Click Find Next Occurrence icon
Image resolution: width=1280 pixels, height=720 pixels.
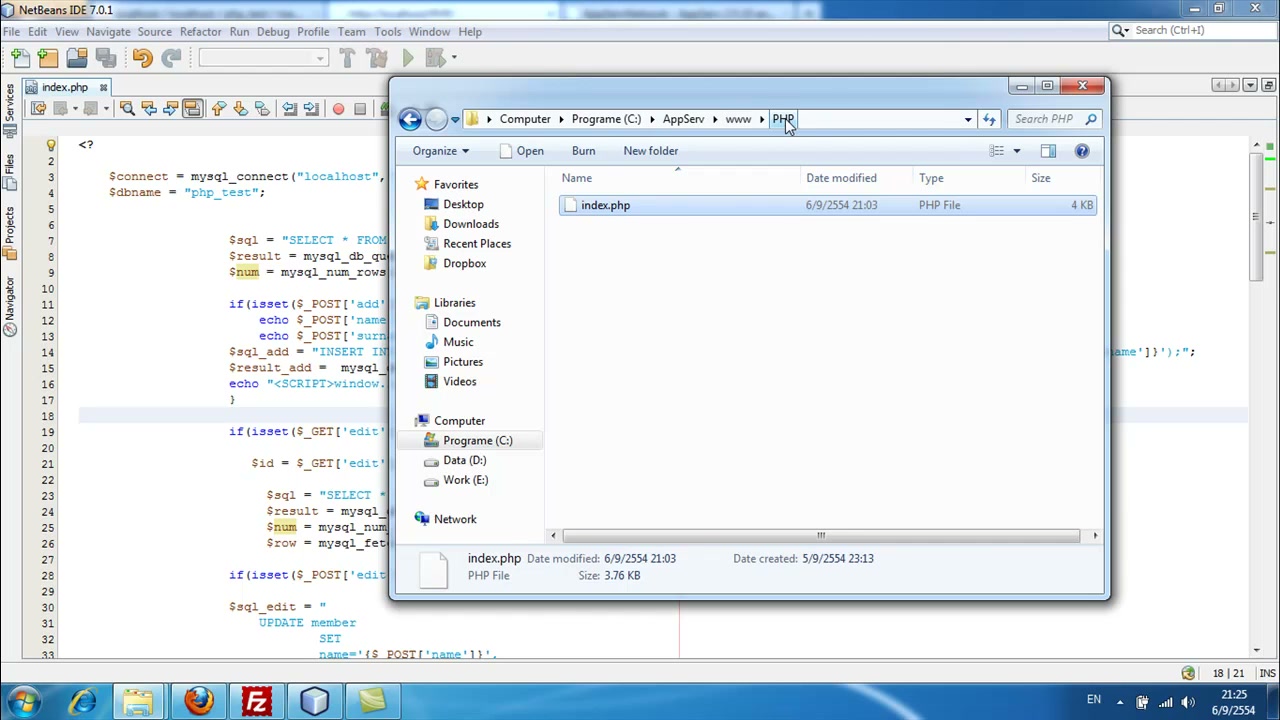171,108
